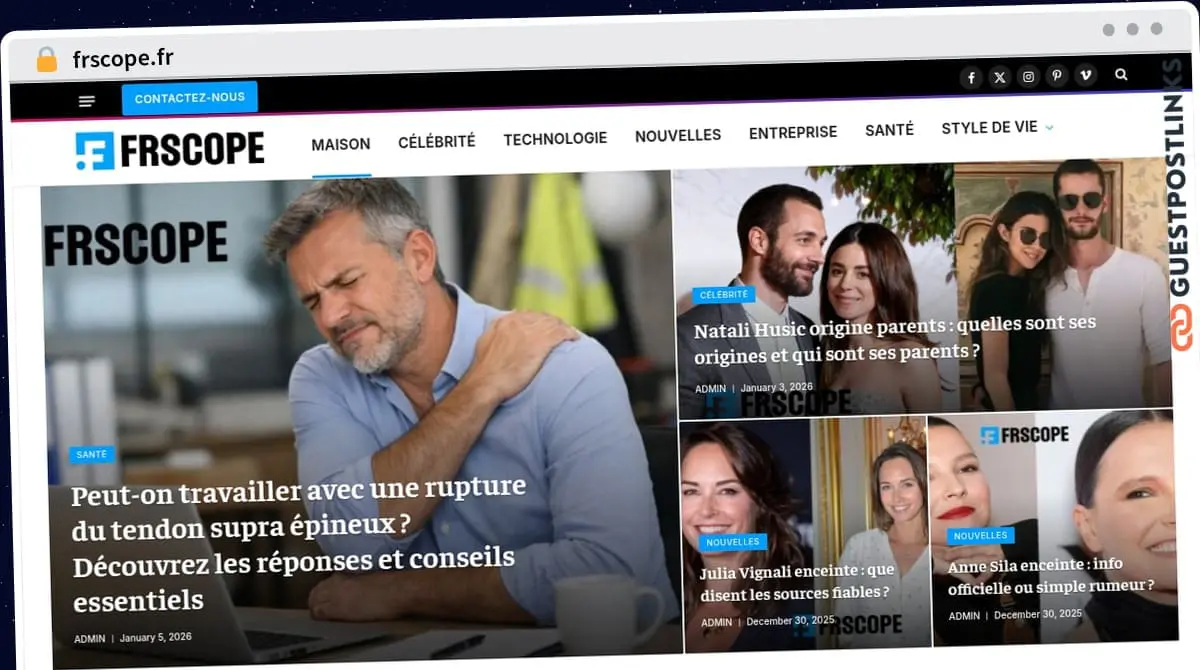Select the Maison menu item

pos(341,144)
